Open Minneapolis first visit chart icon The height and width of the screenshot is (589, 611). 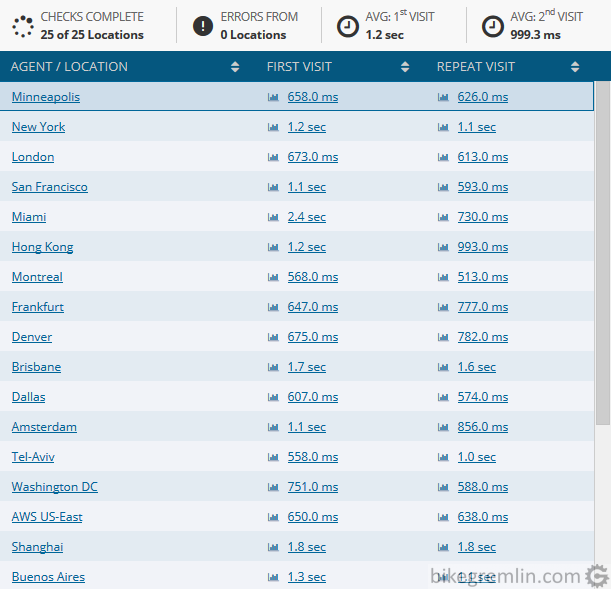[x=273, y=97]
